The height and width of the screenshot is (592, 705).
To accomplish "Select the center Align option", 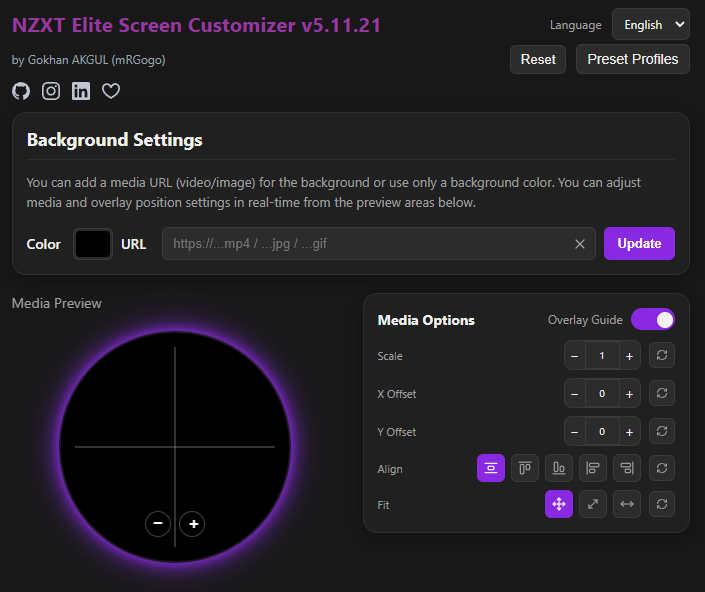I will pos(491,468).
